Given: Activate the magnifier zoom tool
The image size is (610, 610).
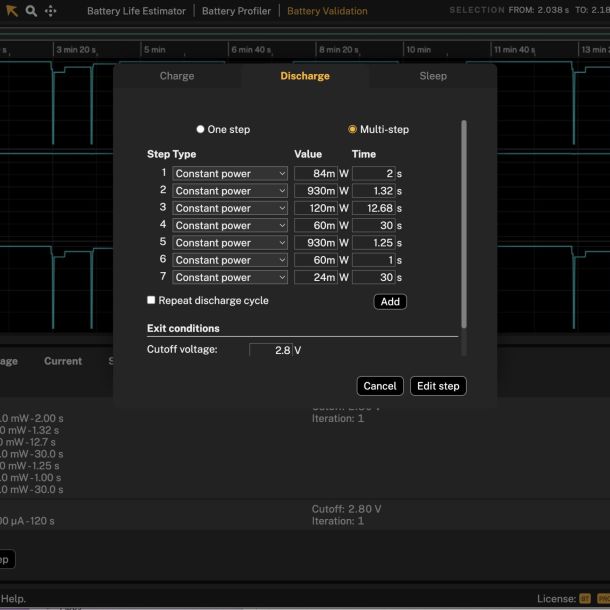Looking at the screenshot, I should [31, 11].
